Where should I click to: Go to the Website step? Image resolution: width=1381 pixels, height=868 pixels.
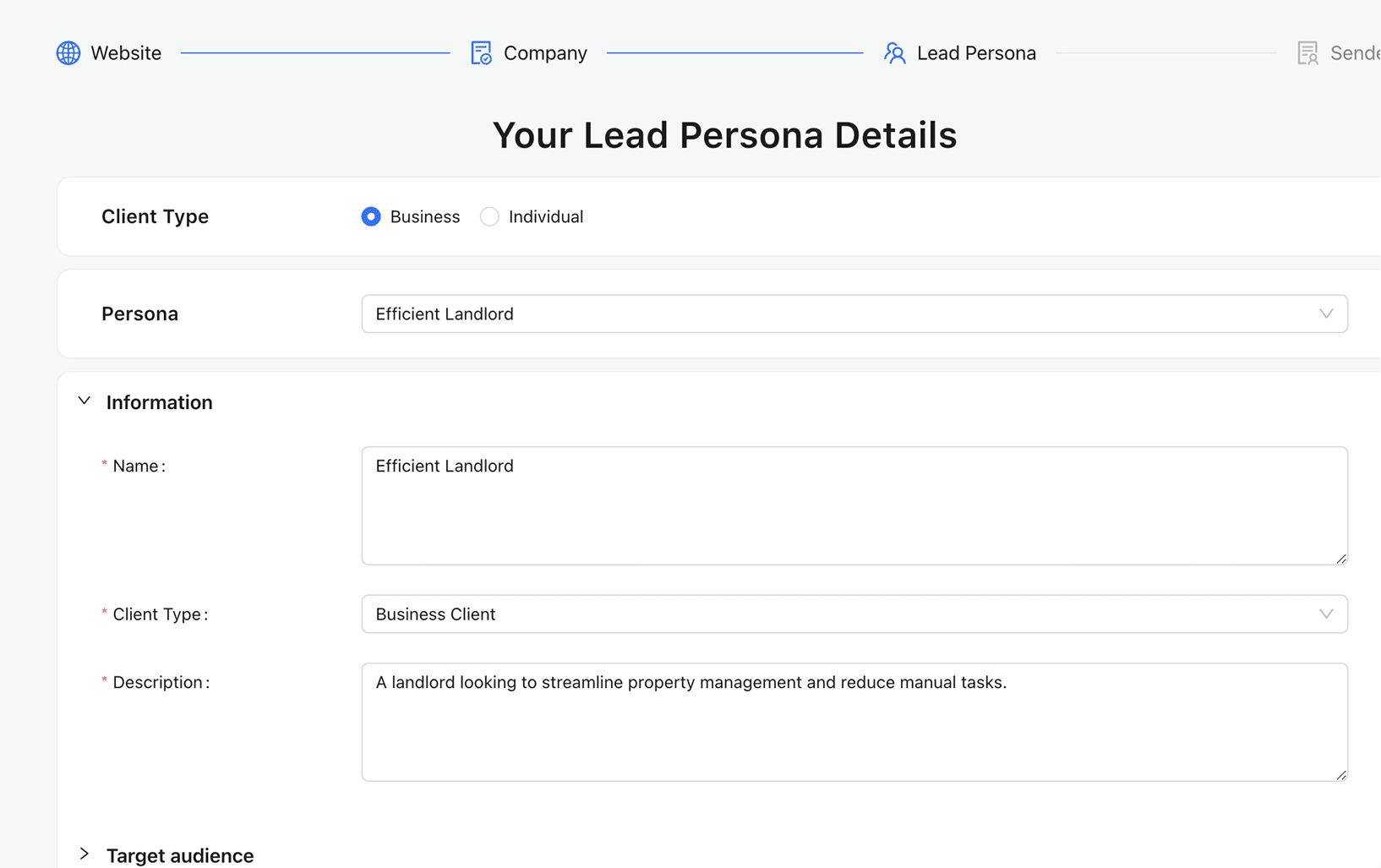[x=126, y=53]
